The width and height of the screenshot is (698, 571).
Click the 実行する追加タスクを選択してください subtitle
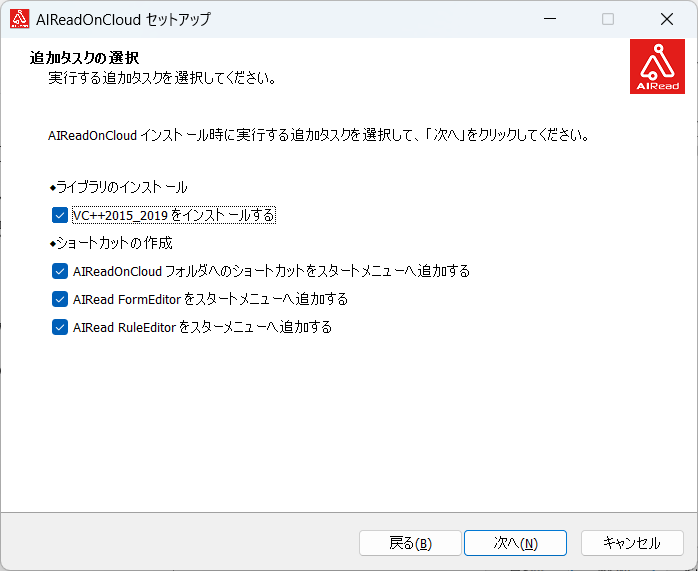[163, 78]
